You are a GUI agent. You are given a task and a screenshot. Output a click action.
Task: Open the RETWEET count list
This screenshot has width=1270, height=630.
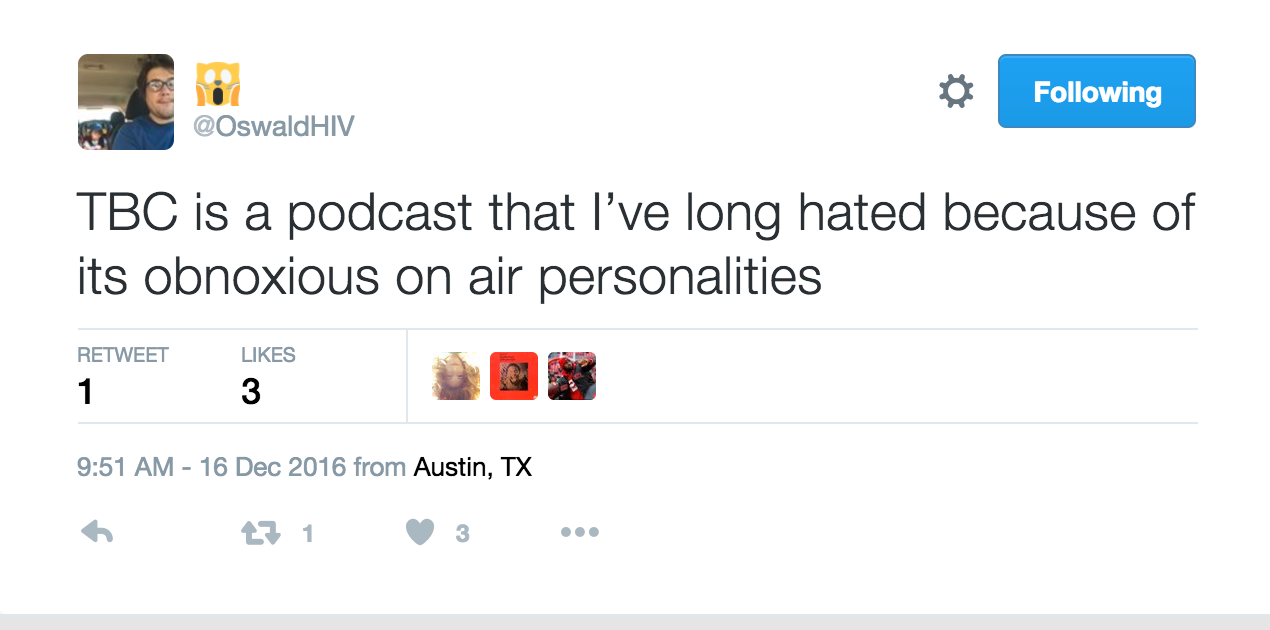point(123,376)
